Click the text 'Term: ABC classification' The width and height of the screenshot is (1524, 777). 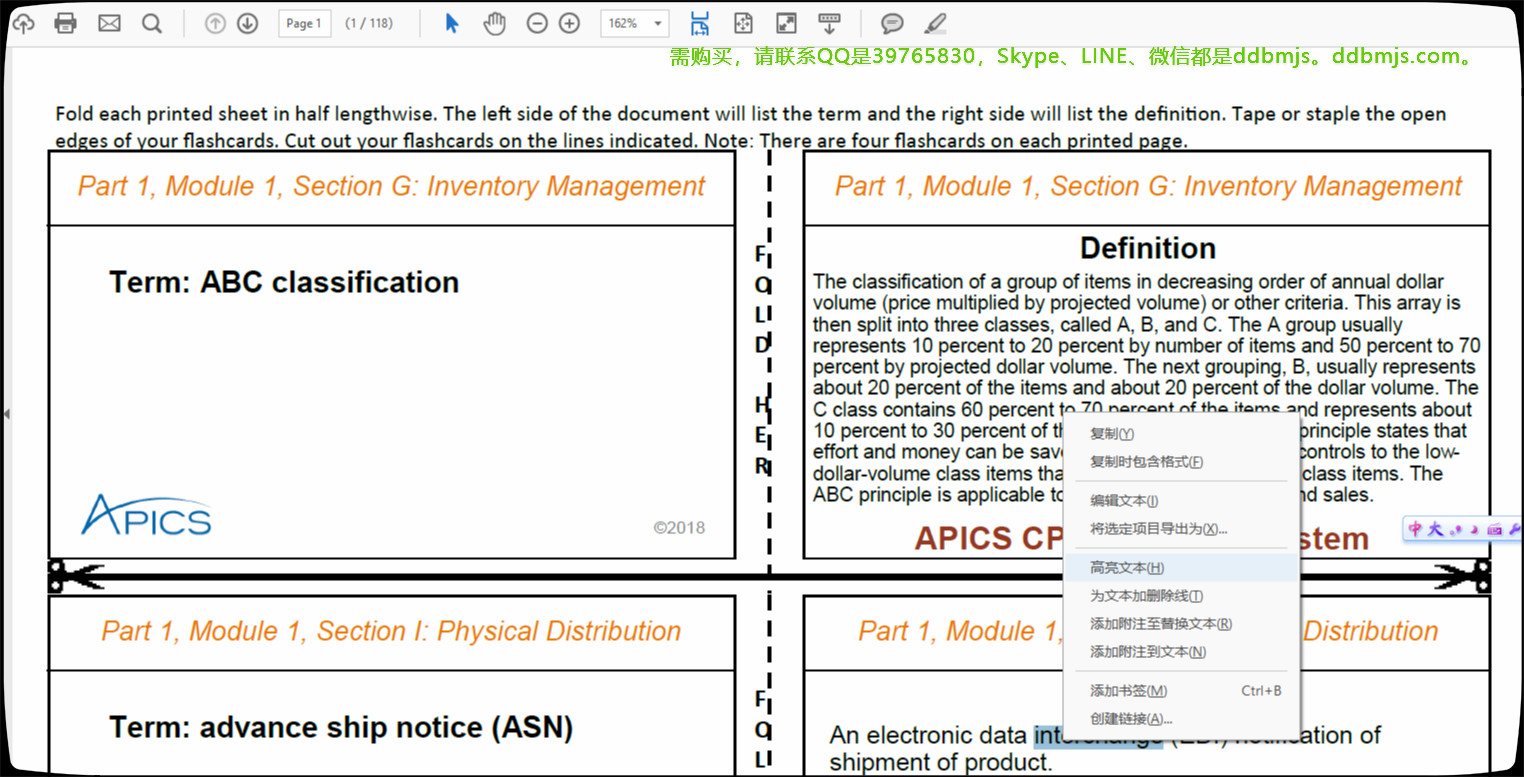point(284,282)
